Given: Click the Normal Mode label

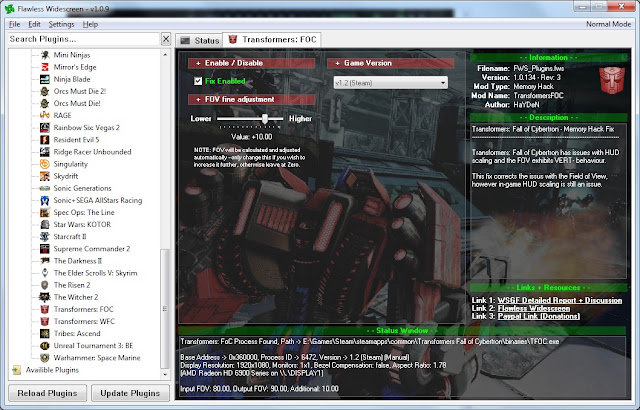Looking at the screenshot, I should (x=609, y=24).
